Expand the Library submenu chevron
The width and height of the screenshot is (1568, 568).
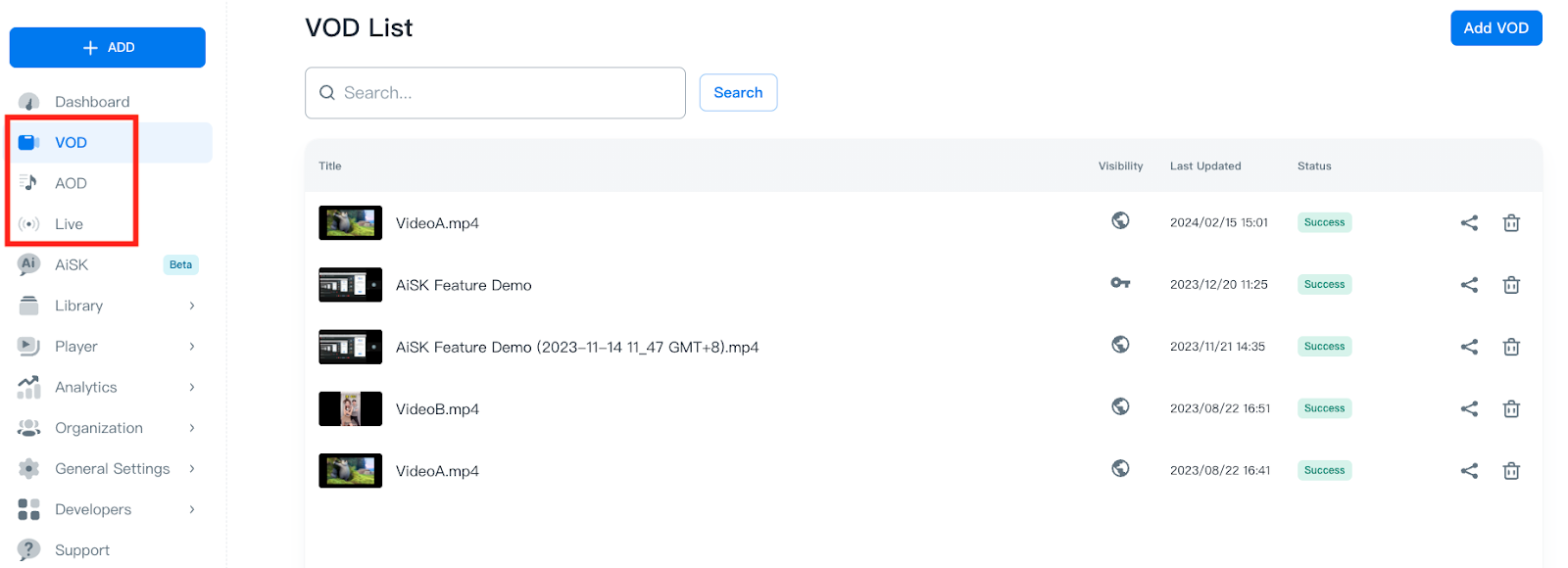[x=192, y=306]
